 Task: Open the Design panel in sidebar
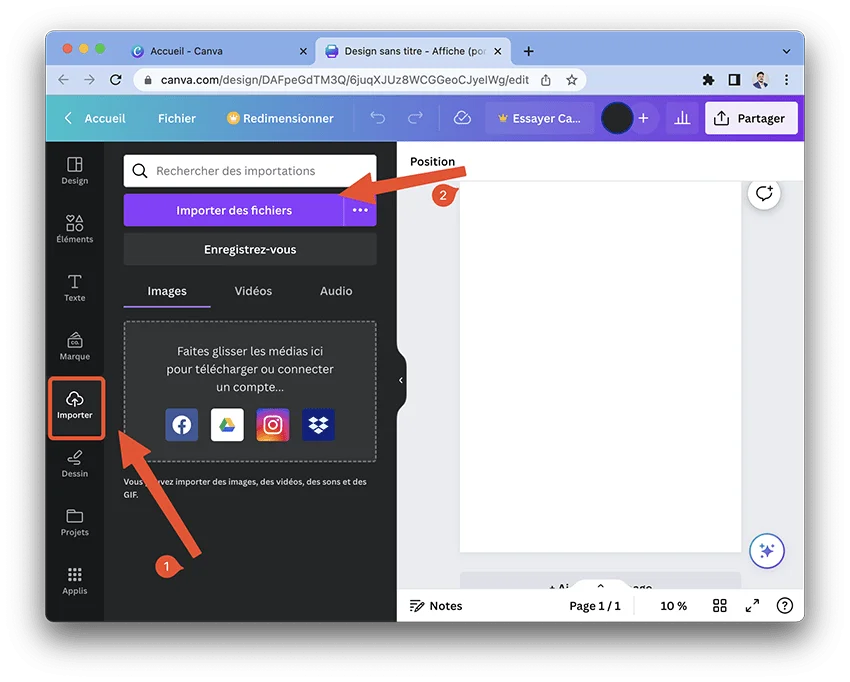[x=75, y=170]
